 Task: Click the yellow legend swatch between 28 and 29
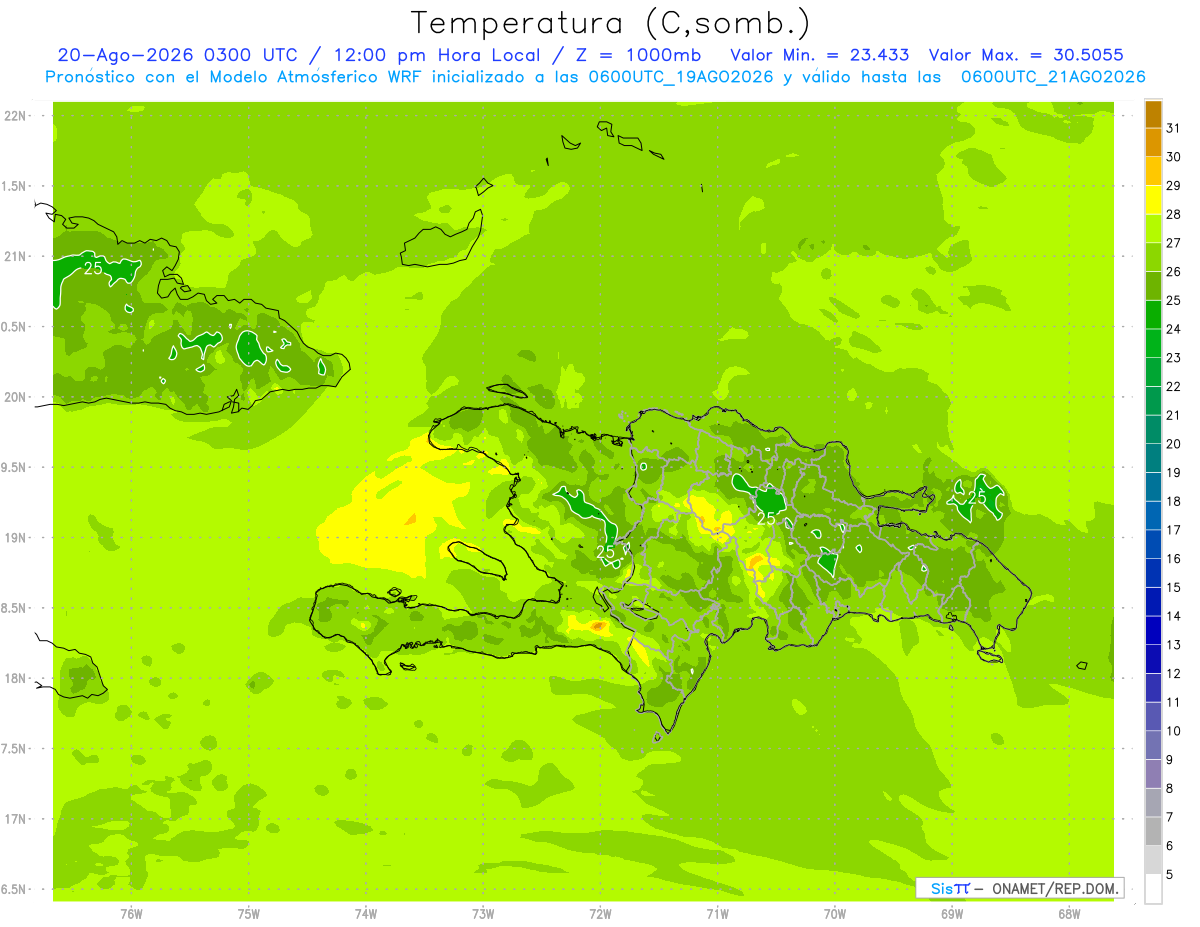point(1153,200)
